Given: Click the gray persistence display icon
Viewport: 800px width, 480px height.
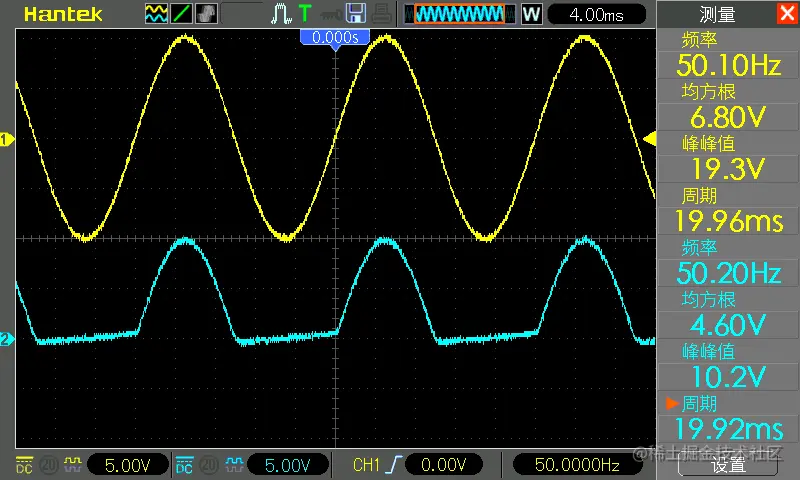Looking at the screenshot, I should point(206,14).
